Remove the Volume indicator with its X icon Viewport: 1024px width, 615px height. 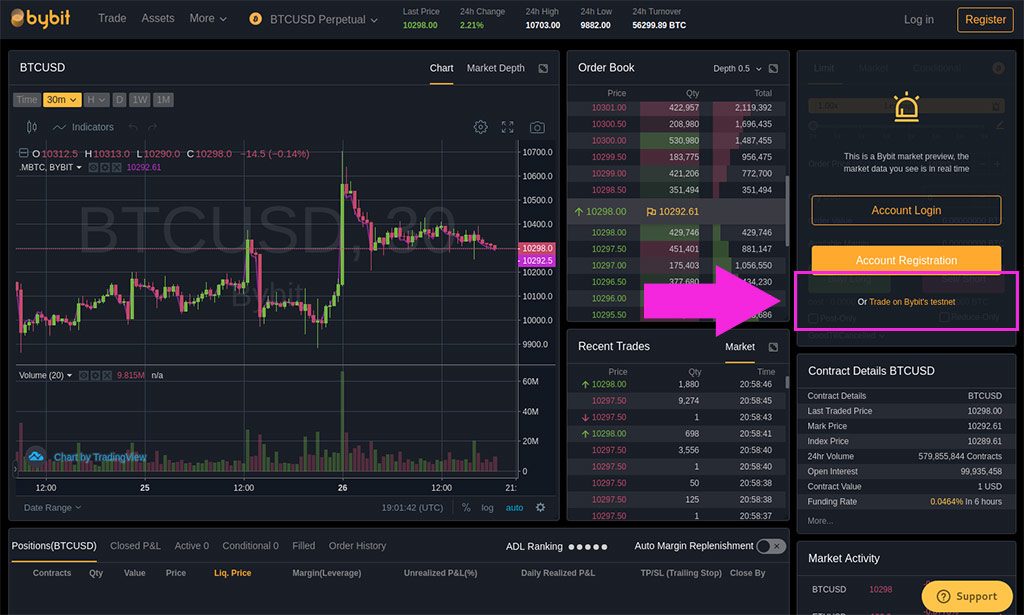click(106, 375)
